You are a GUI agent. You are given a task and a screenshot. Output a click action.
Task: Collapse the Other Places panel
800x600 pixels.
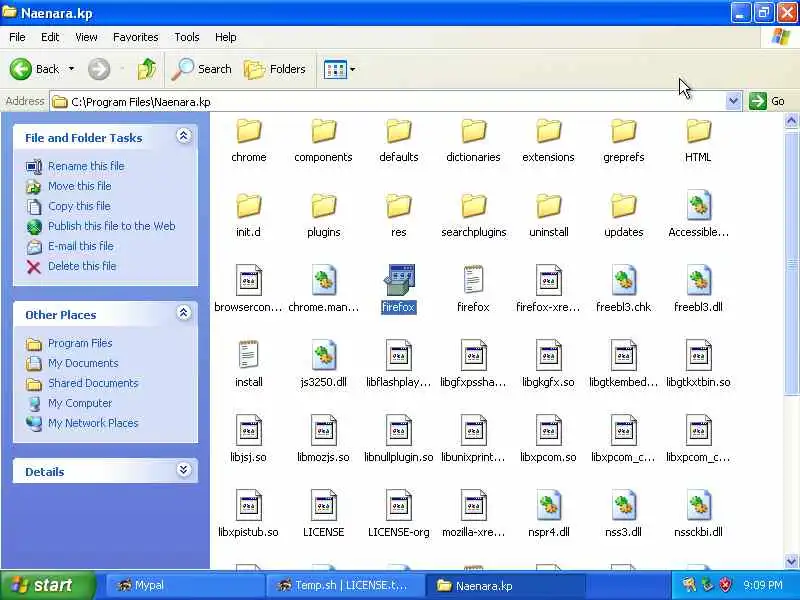pyautogui.click(x=184, y=313)
